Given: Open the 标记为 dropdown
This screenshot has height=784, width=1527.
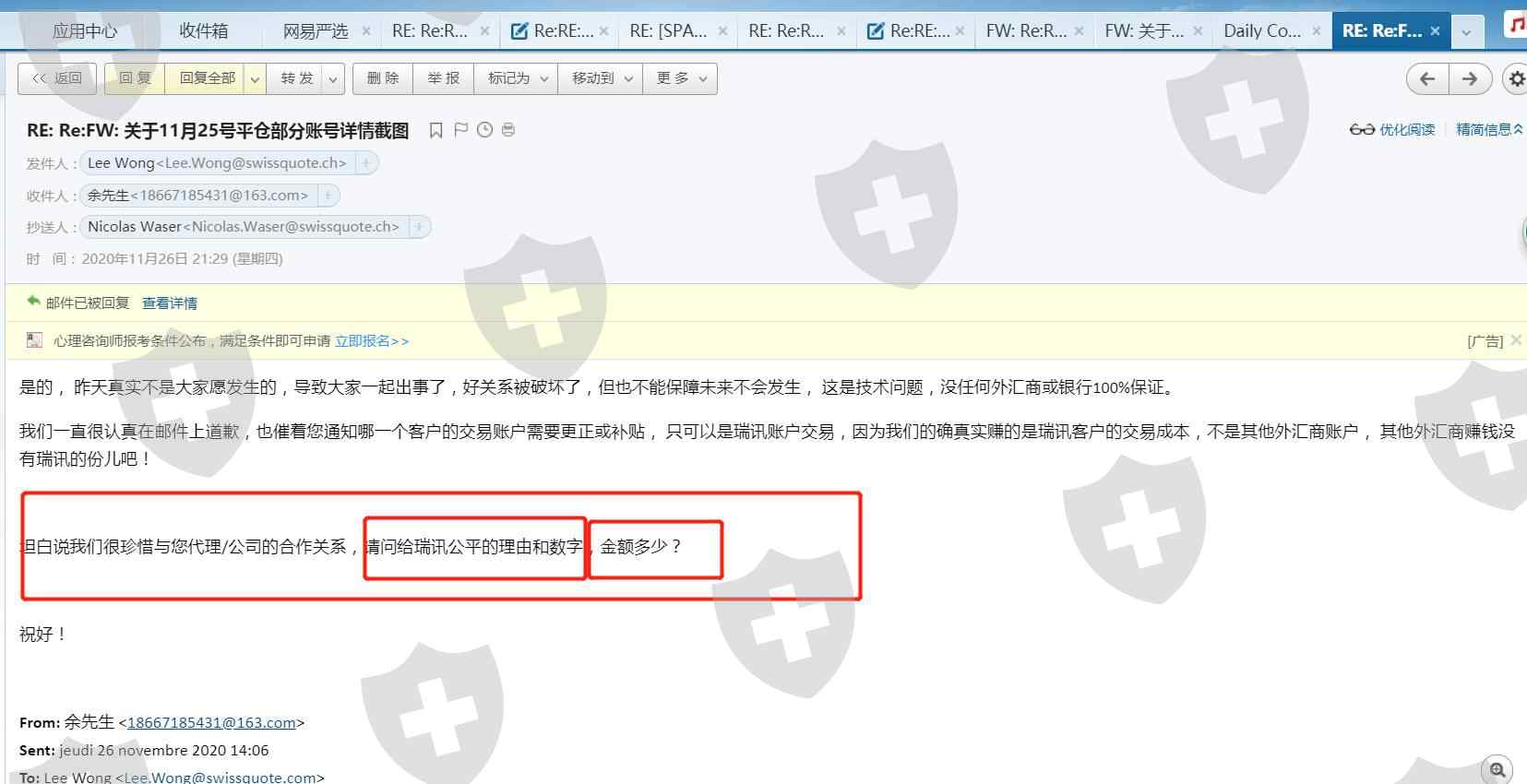Looking at the screenshot, I should (517, 79).
